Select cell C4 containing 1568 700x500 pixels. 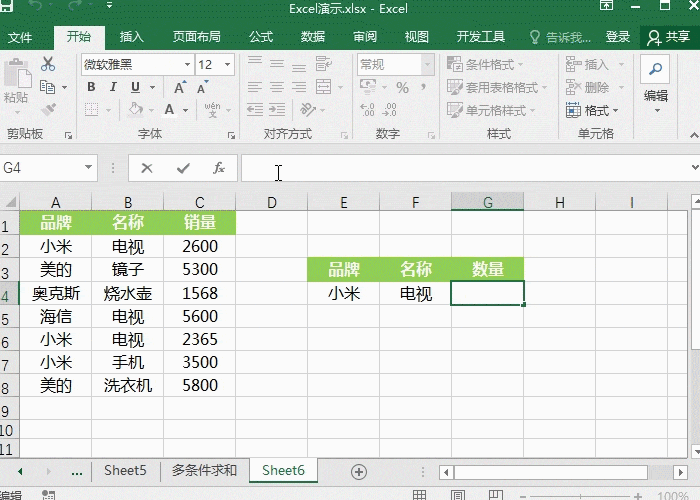coord(200,294)
